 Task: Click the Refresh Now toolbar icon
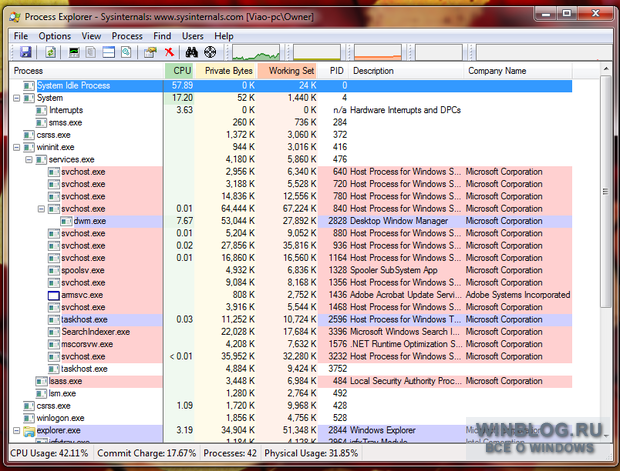click(50, 52)
